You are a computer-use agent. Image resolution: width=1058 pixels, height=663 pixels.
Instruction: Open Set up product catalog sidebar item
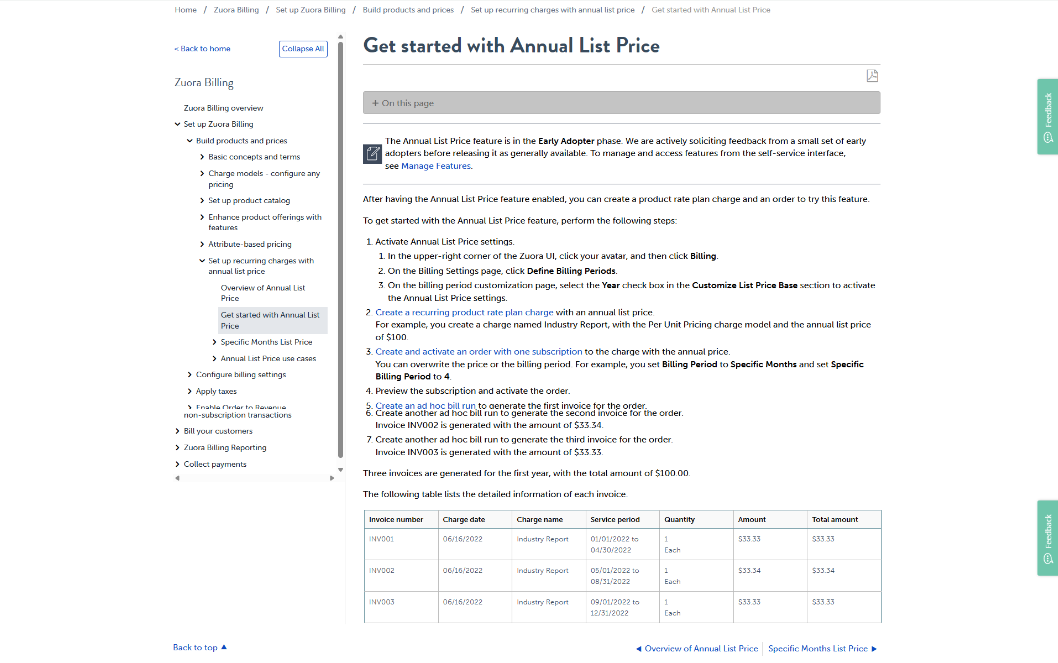249,200
